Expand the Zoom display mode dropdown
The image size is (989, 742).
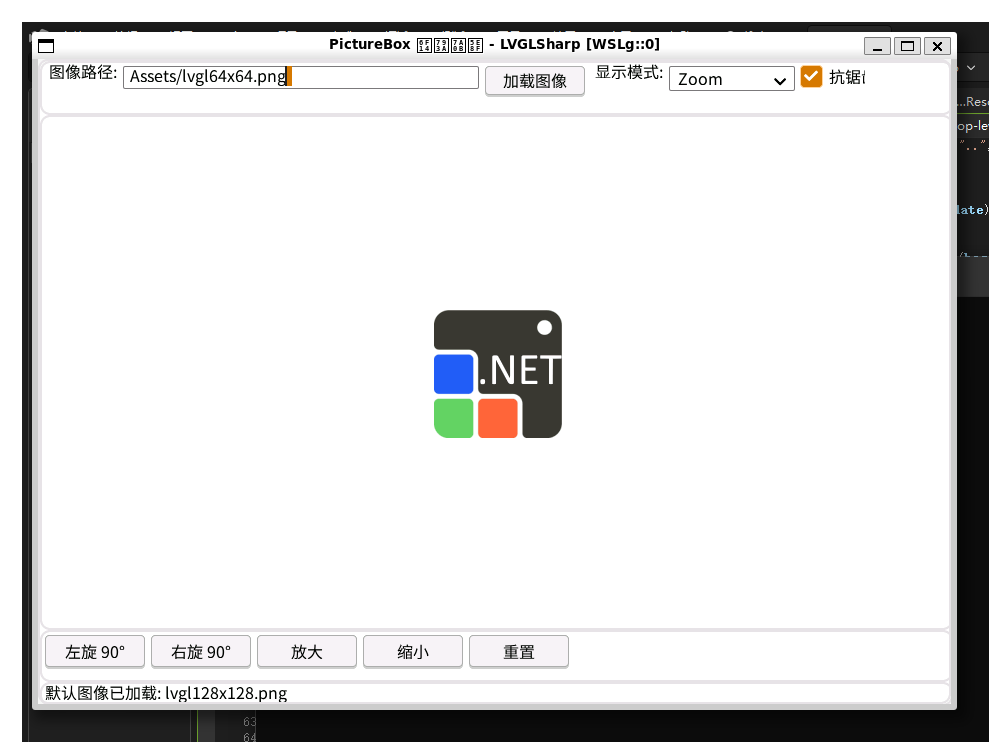731,79
